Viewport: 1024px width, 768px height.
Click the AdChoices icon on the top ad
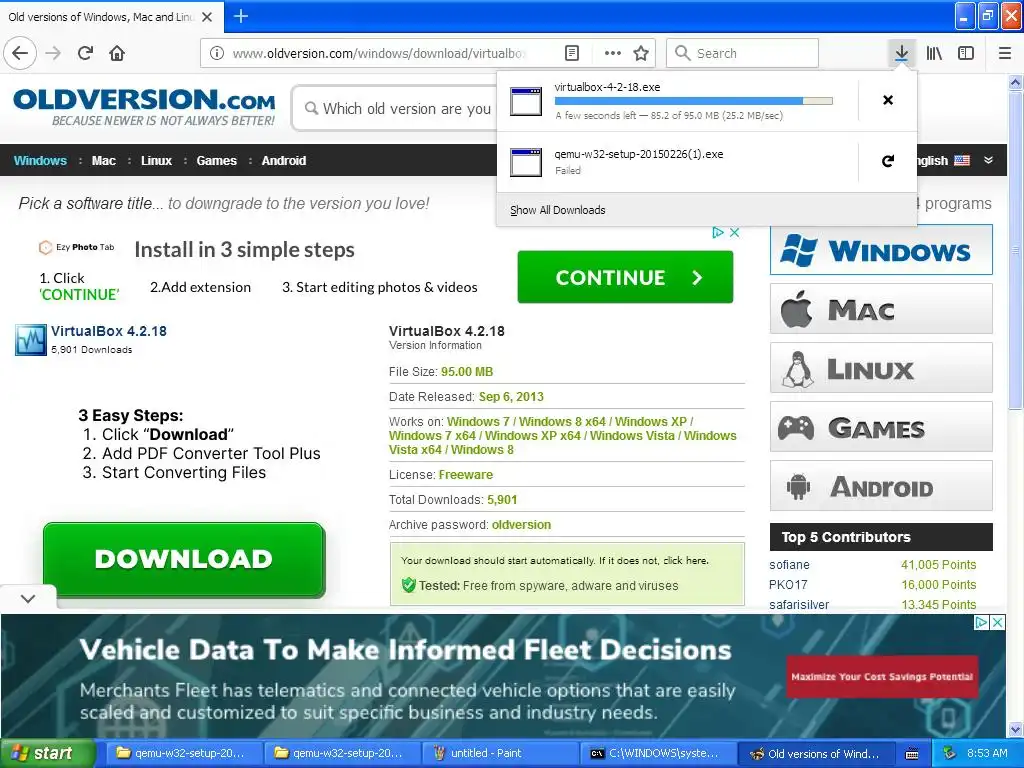[x=718, y=232]
